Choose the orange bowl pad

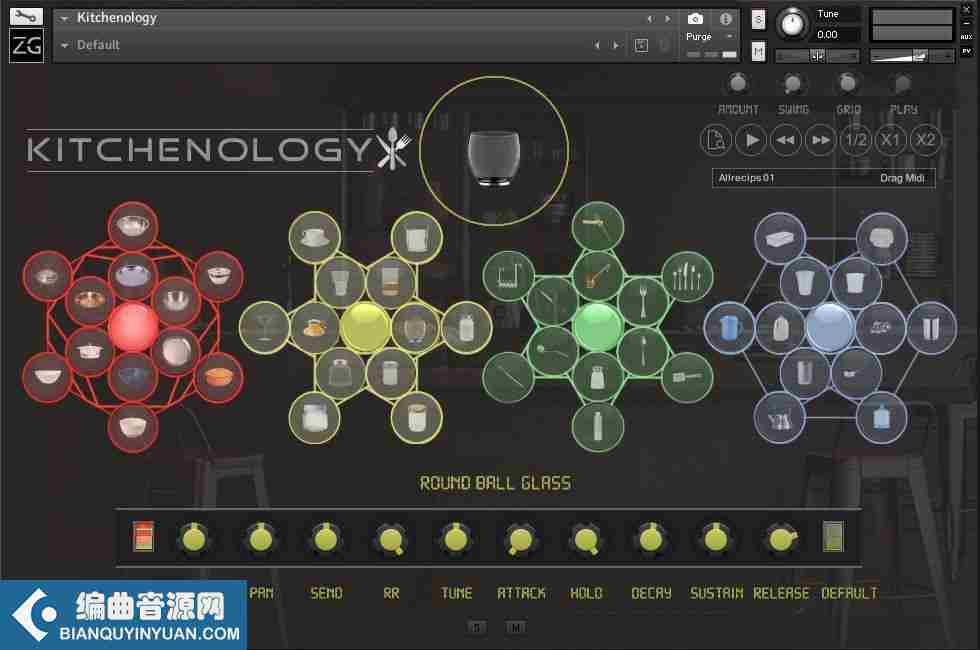(218, 378)
